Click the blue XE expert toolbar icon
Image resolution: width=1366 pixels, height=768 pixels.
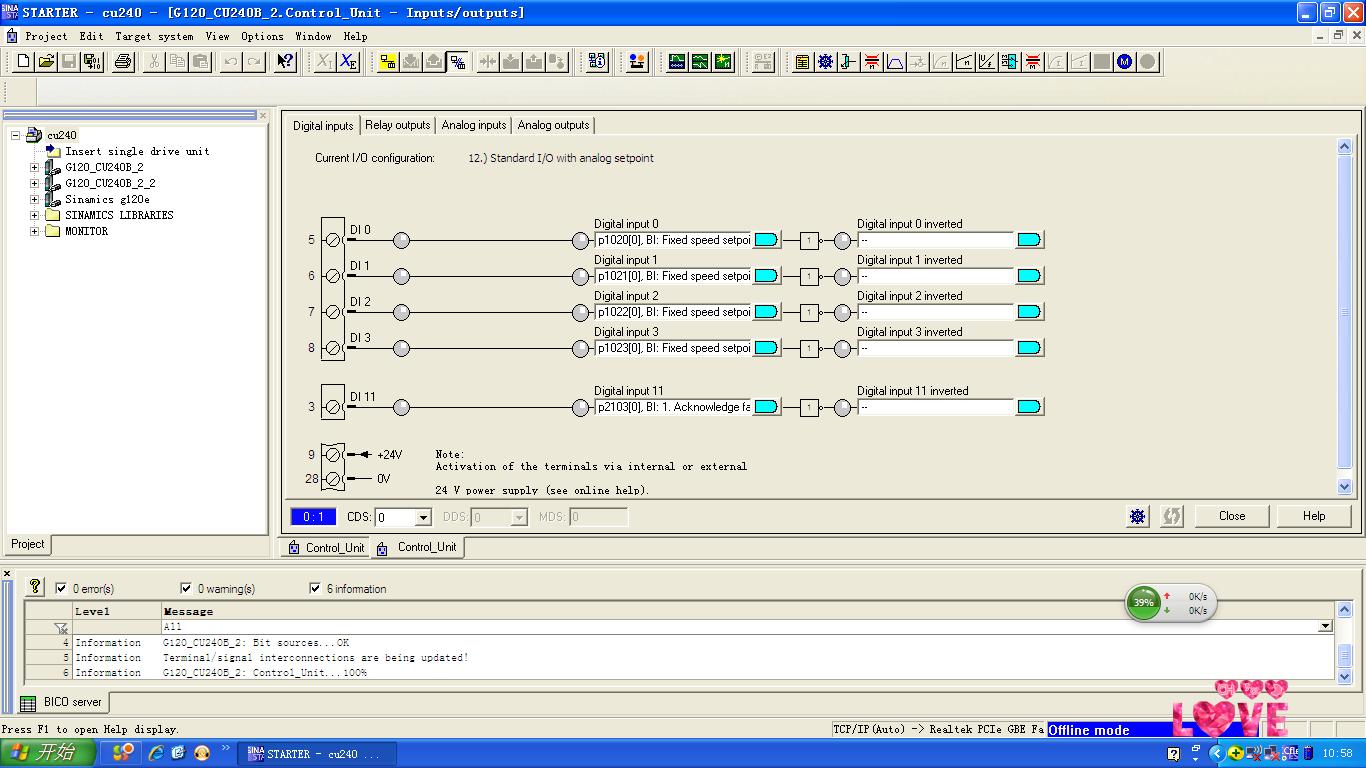click(x=348, y=62)
